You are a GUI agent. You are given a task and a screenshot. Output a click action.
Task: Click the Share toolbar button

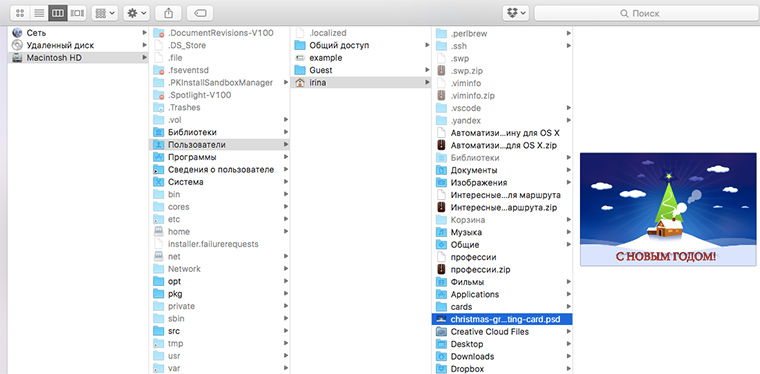(x=168, y=13)
